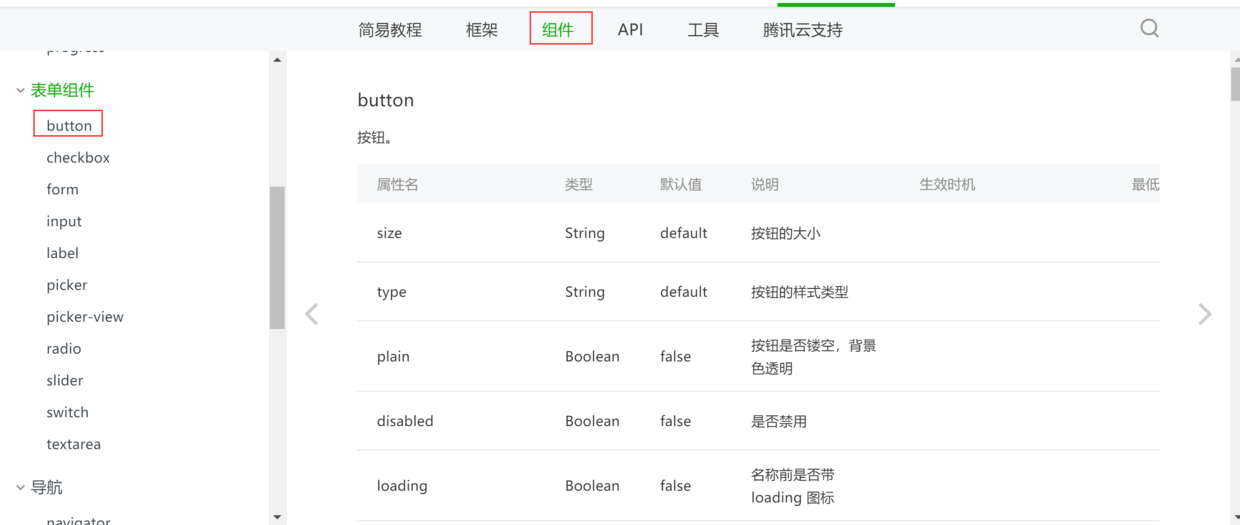Open the textarea component page
Screen dimensions: 1240x525
[73, 445]
